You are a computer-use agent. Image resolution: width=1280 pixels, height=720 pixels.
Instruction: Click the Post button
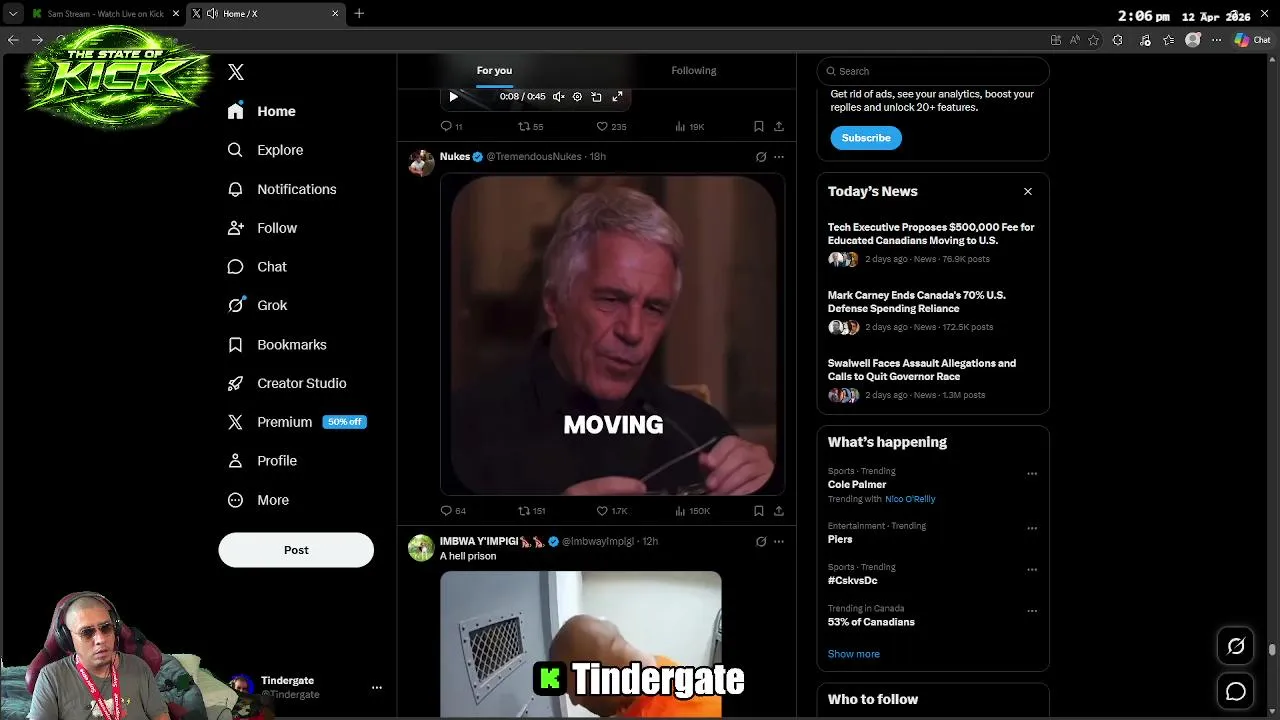296,550
